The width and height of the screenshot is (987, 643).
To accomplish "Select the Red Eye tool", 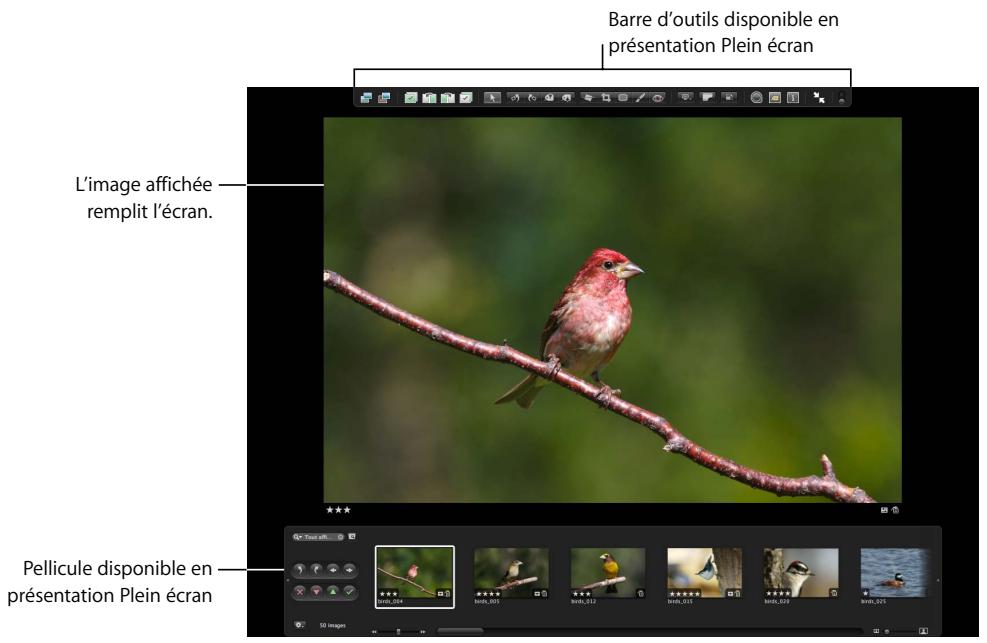I will [658, 98].
